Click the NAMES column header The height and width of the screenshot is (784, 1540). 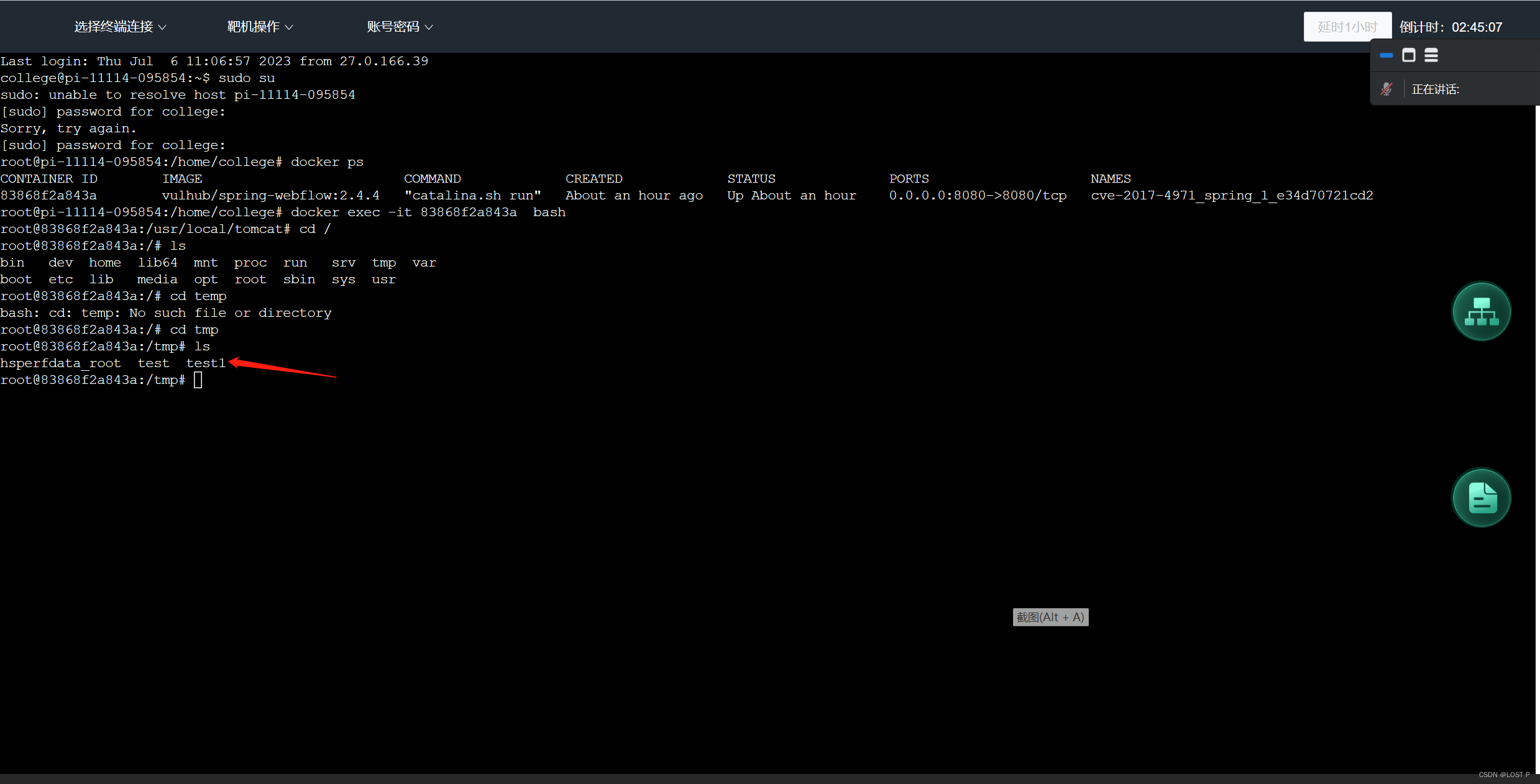click(1111, 178)
